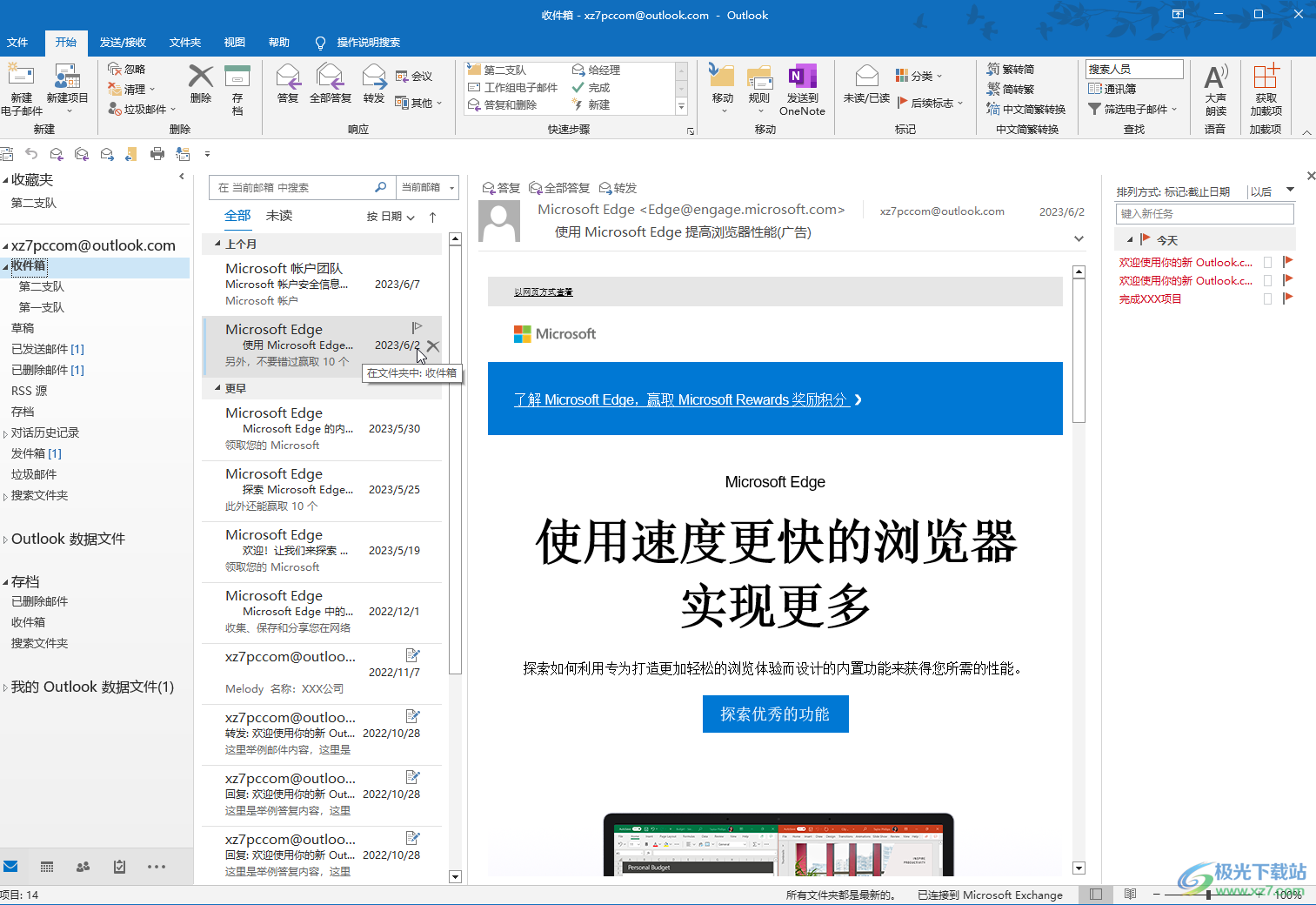Image resolution: width=1316 pixels, height=905 pixels.
Task: Delete the Microsoft Edge 2023/6/2 message via X
Action: pos(433,346)
